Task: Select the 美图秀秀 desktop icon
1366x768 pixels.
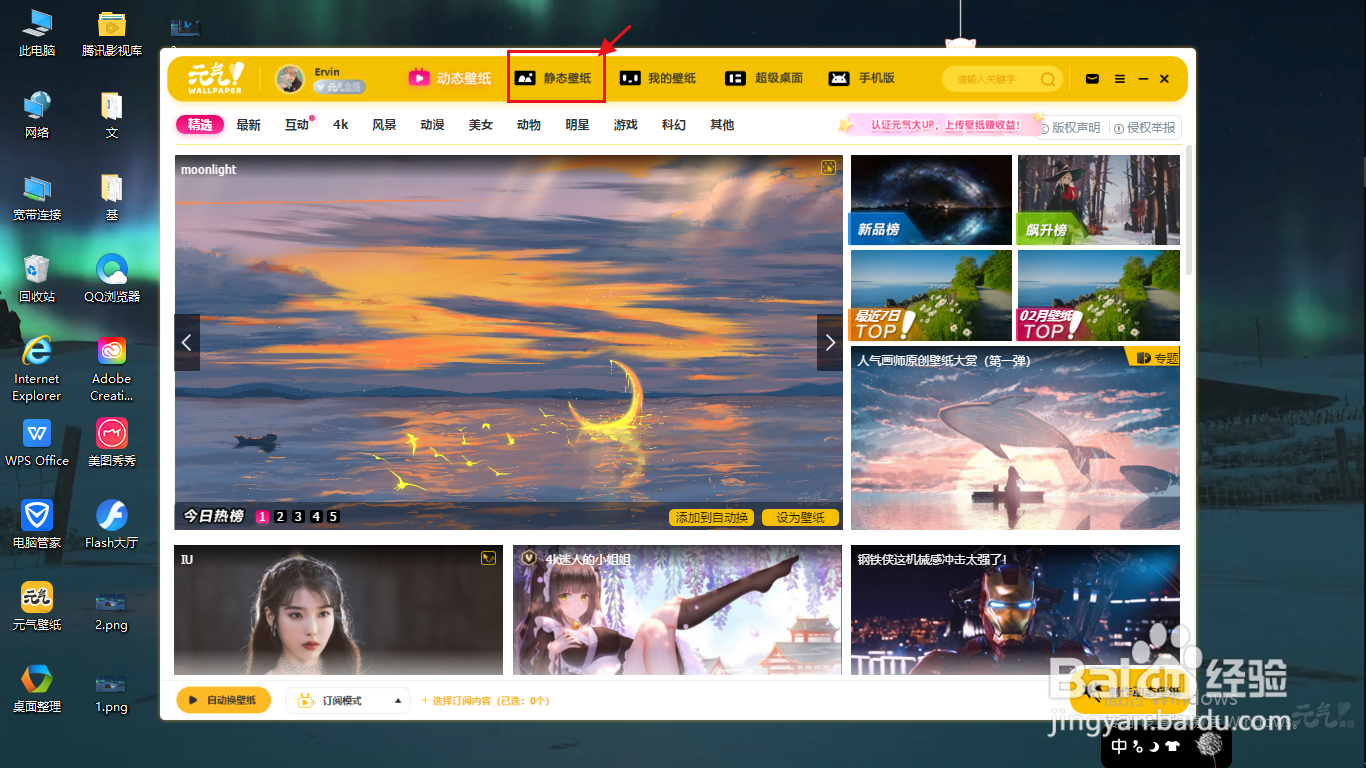Action: 112,443
